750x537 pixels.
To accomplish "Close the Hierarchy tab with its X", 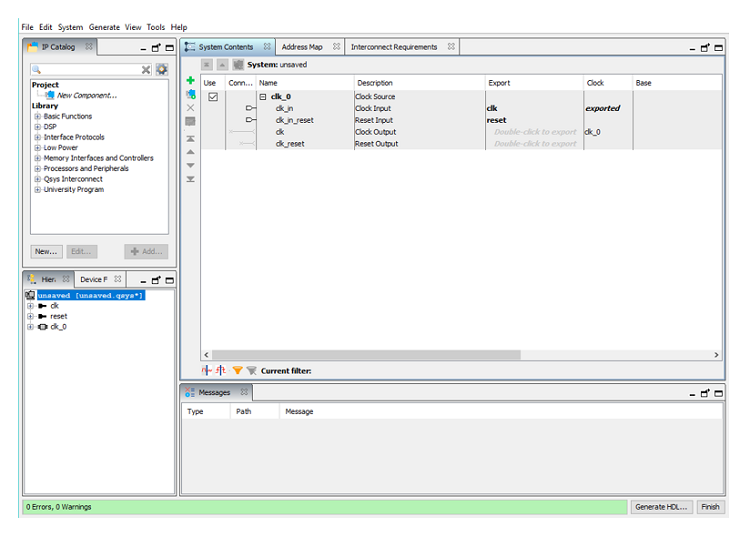I will 66,279.
